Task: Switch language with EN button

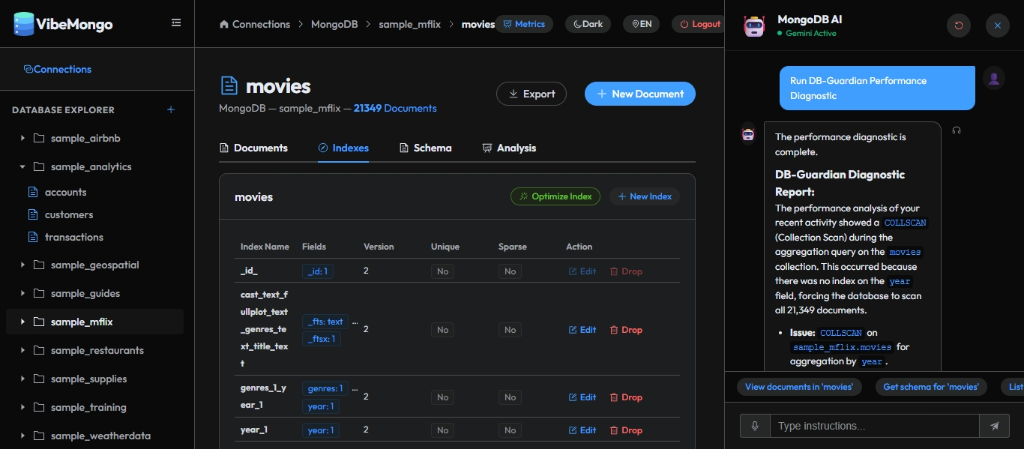Action: (x=641, y=24)
